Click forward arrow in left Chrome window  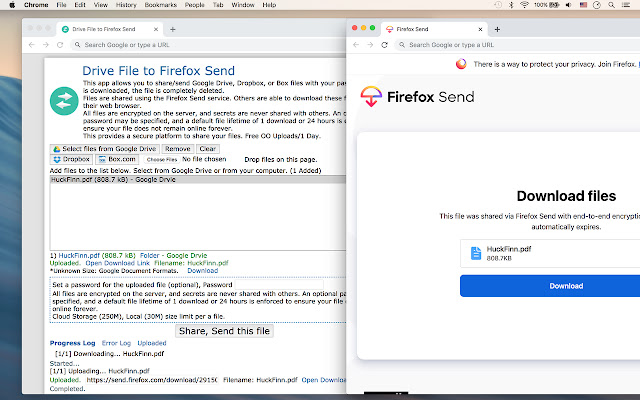pos(46,45)
